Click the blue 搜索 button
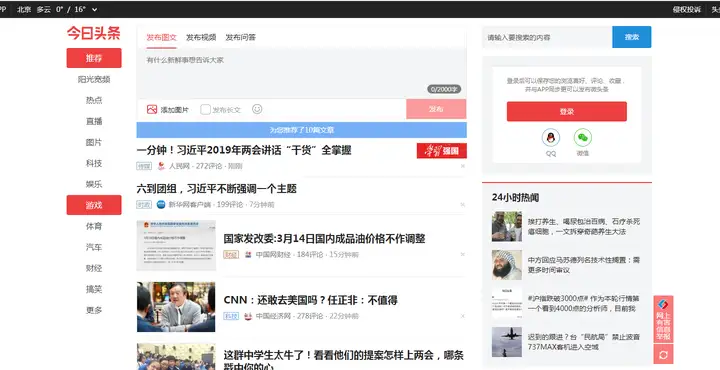The image size is (720, 370). point(631,37)
